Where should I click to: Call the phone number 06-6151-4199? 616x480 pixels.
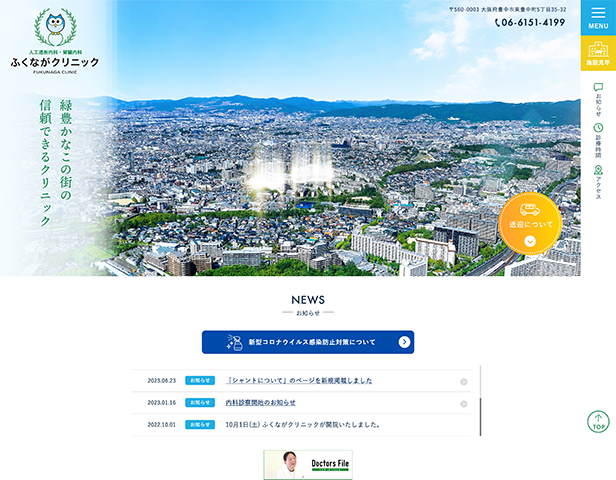[530, 23]
